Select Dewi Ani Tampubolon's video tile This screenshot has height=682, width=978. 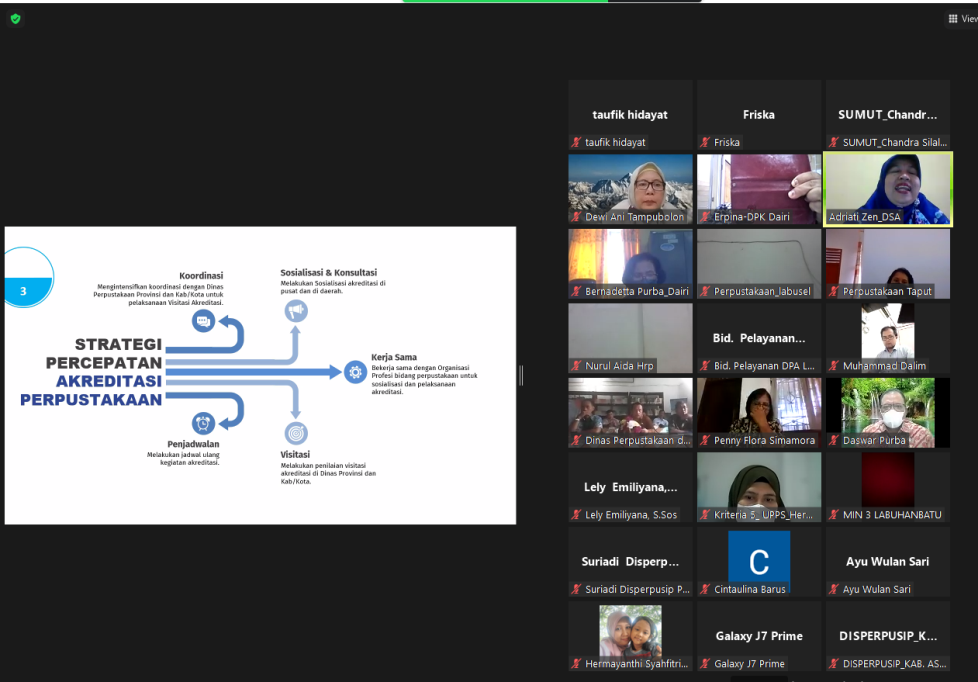(x=630, y=188)
